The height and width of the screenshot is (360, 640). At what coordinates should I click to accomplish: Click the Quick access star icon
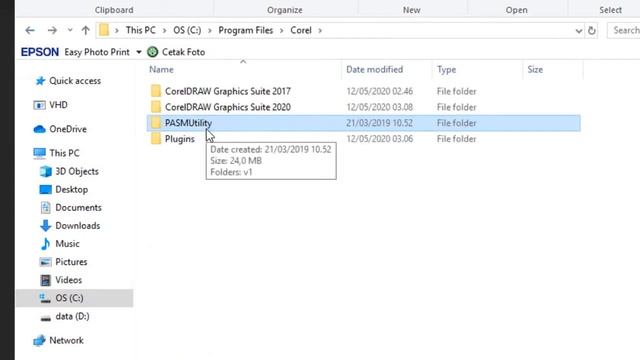(x=40, y=81)
